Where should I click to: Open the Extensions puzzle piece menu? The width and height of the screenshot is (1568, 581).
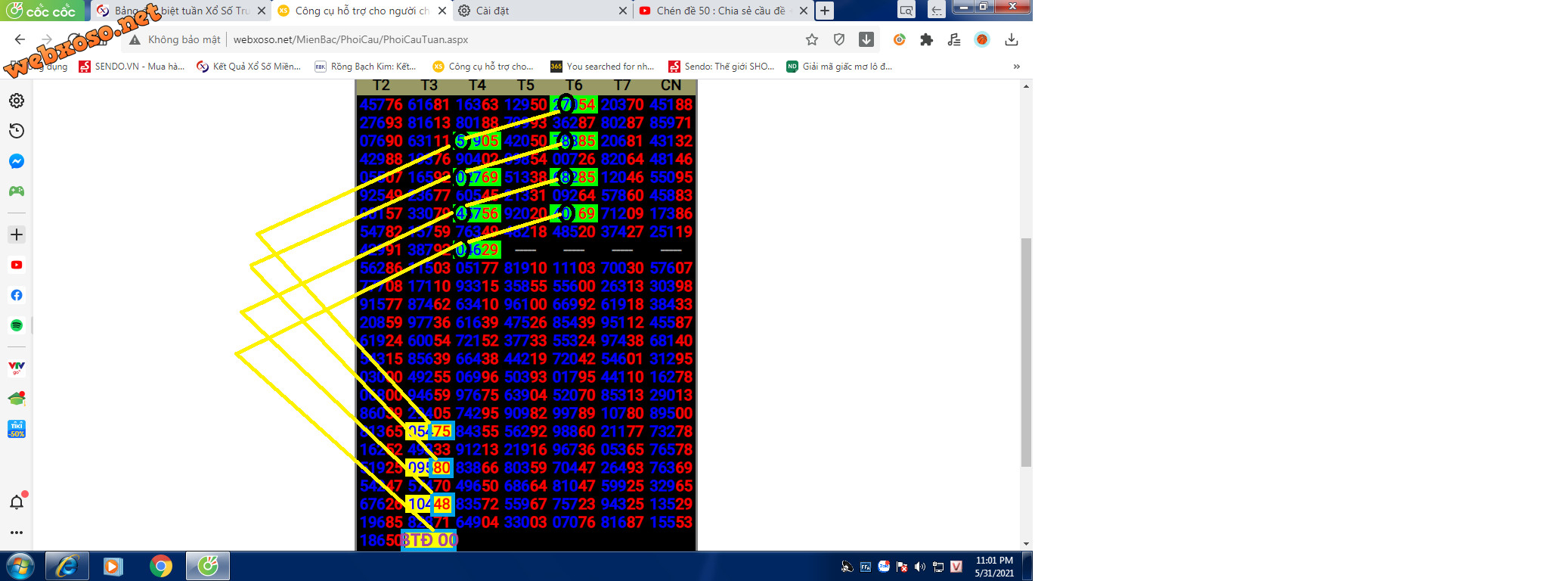pyautogui.click(x=927, y=39)
